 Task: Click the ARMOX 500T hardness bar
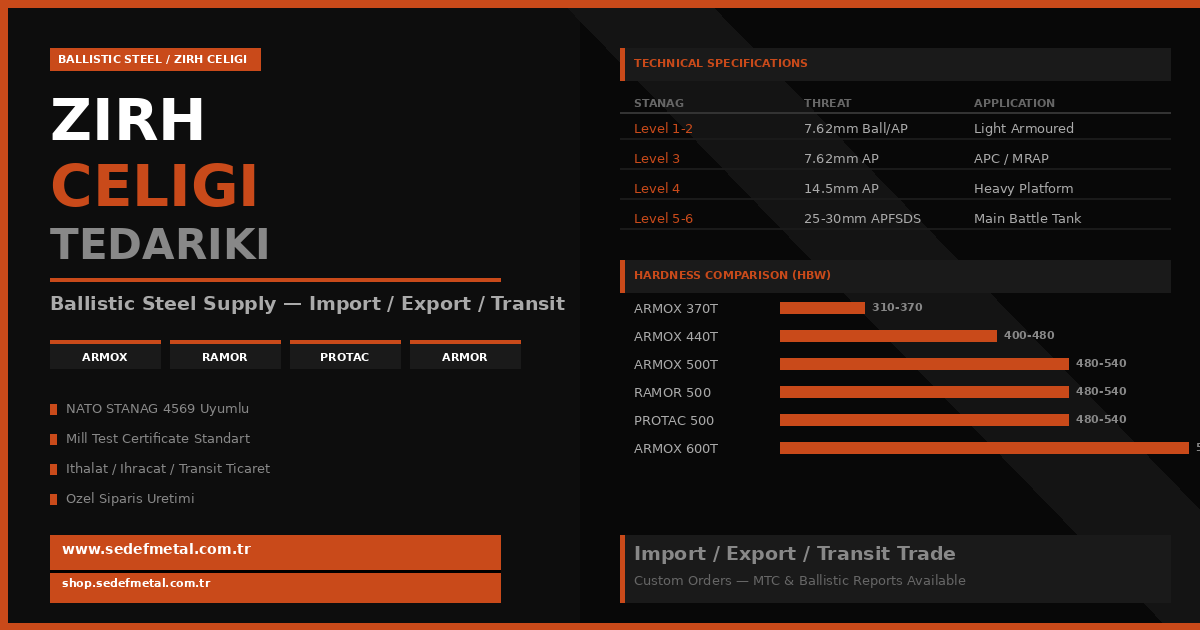[924, 364]
